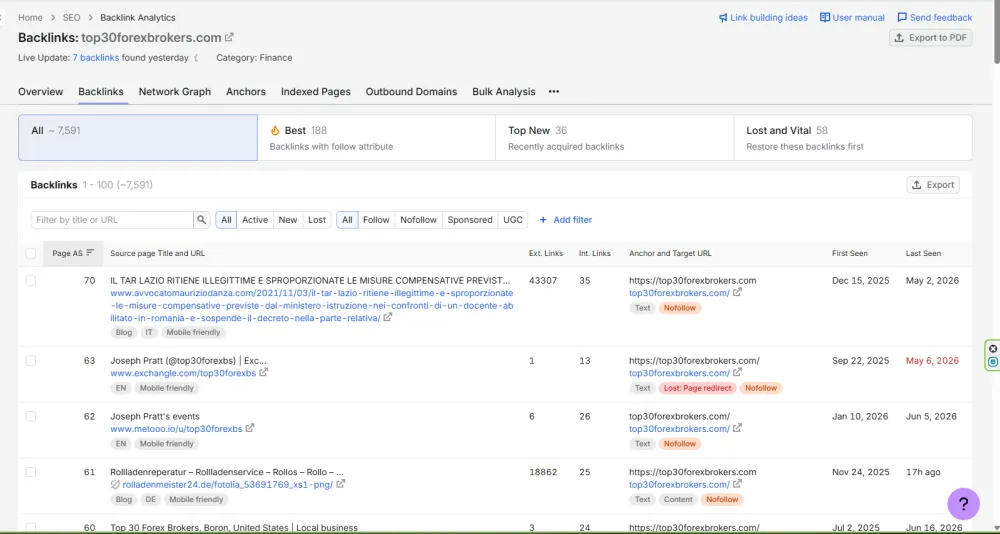The height and width of the screenshot is (534, 1000).
Task: Open www.exchangle.com/top30forexbs source link
Action: (183, 373)
